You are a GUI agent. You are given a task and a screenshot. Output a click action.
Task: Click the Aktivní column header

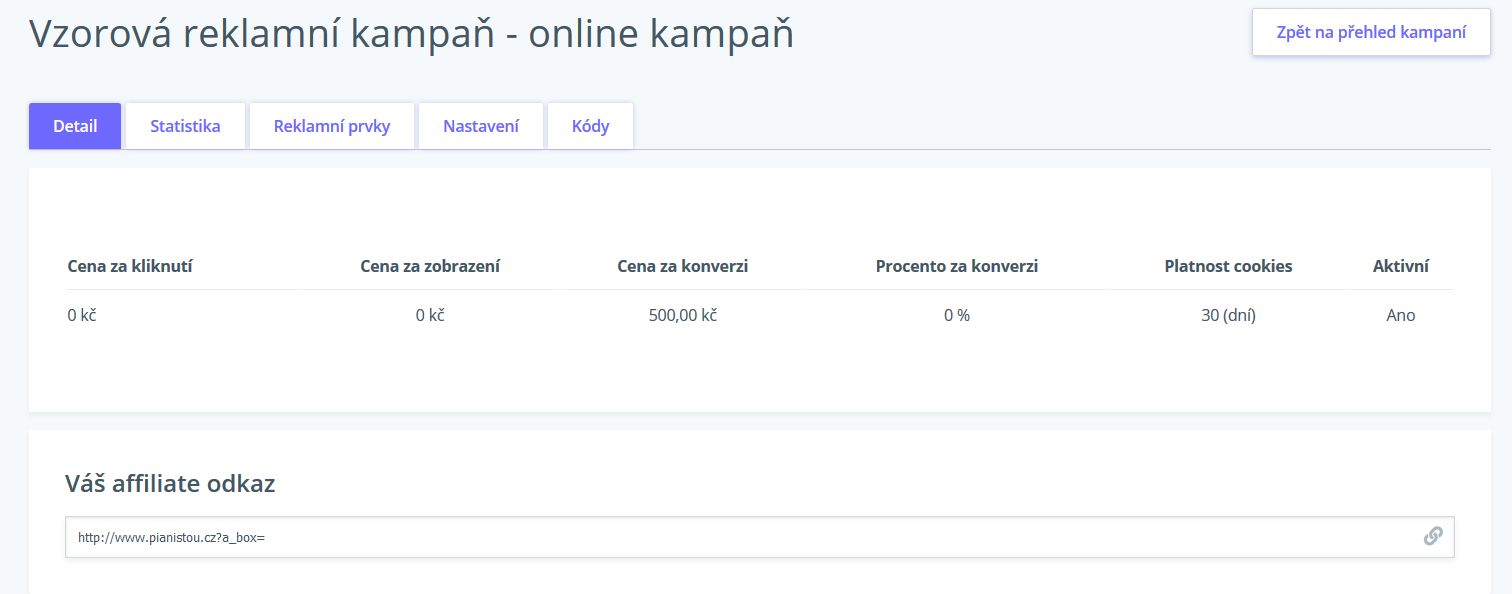click(x=1400, y=266)
